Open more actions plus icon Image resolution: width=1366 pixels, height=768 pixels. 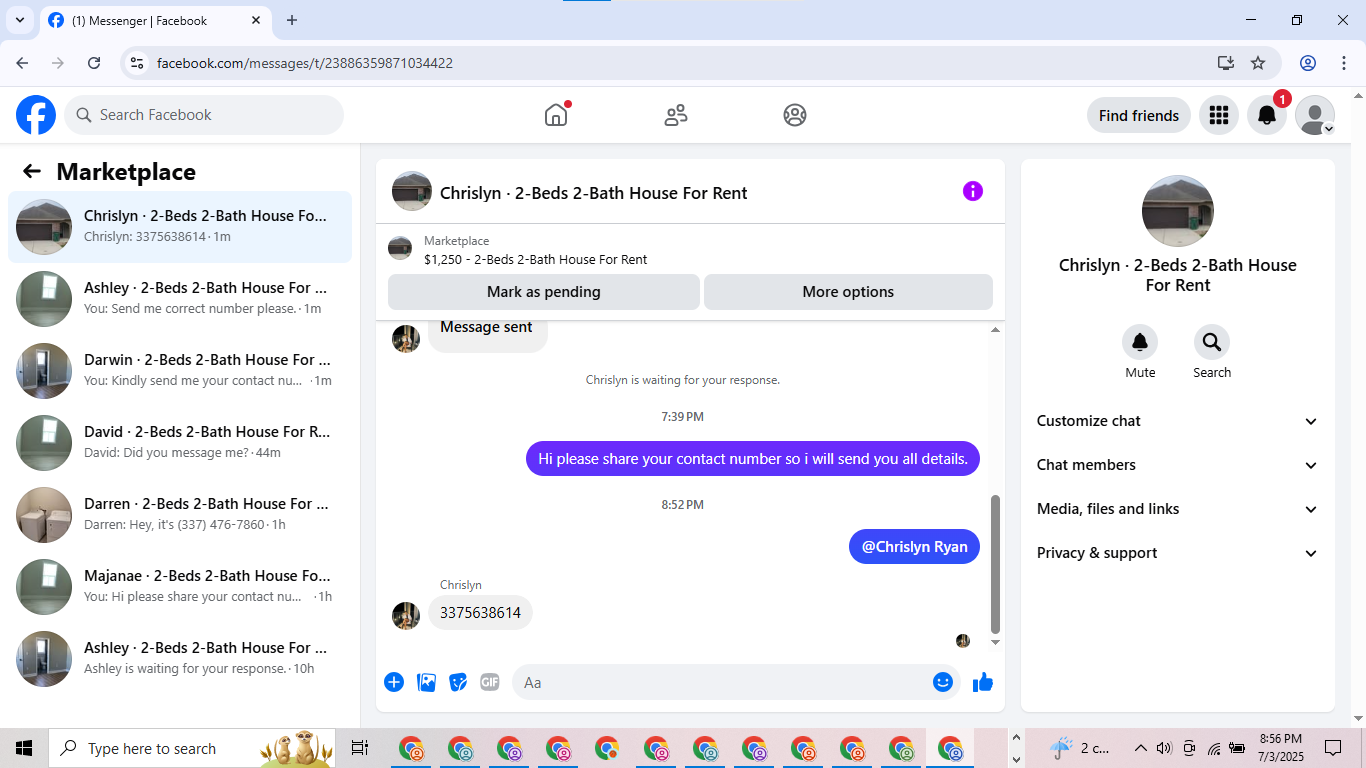click(x=394, y=682)
